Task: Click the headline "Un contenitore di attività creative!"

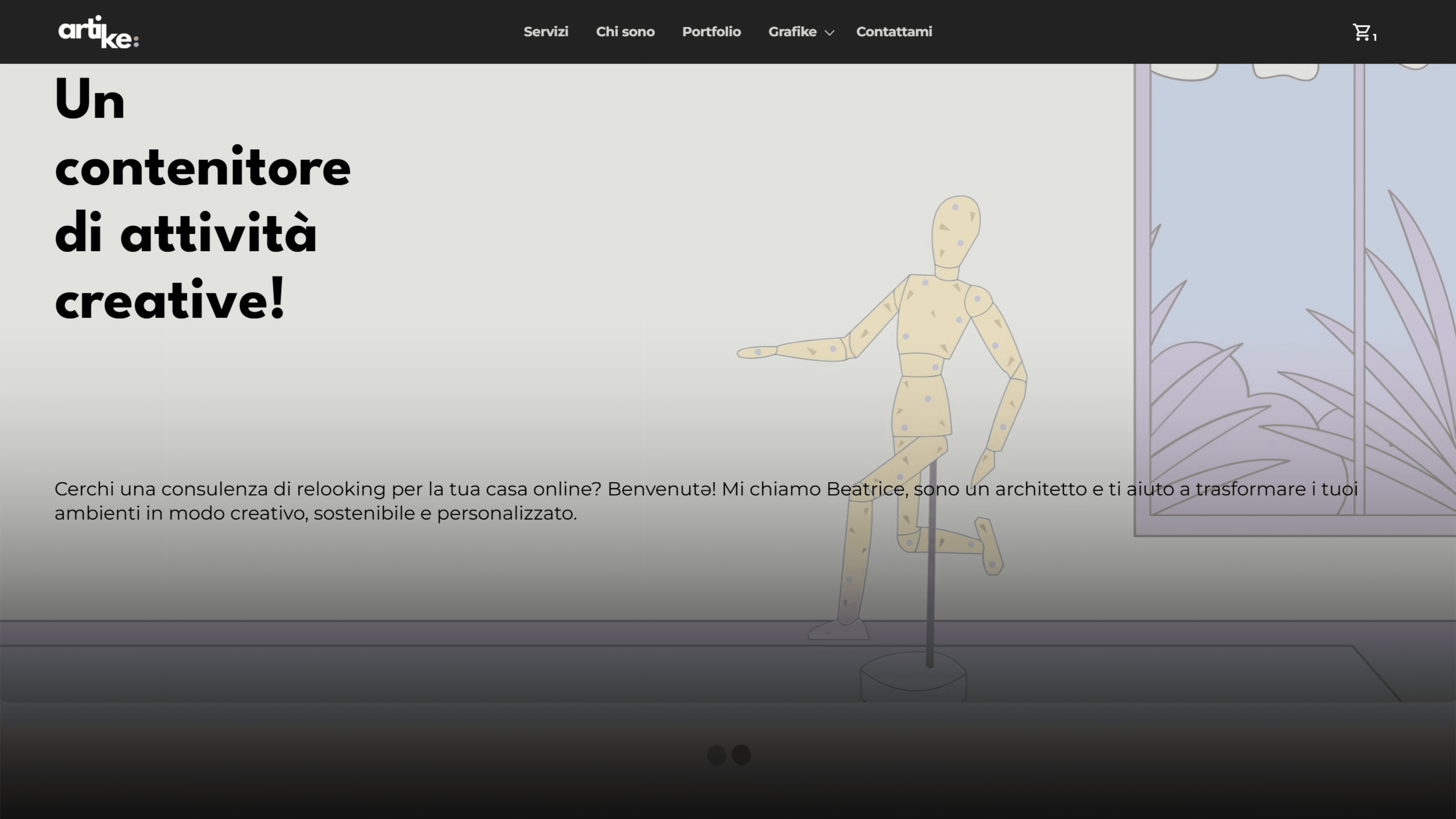Action: click(x=202, y=201)
